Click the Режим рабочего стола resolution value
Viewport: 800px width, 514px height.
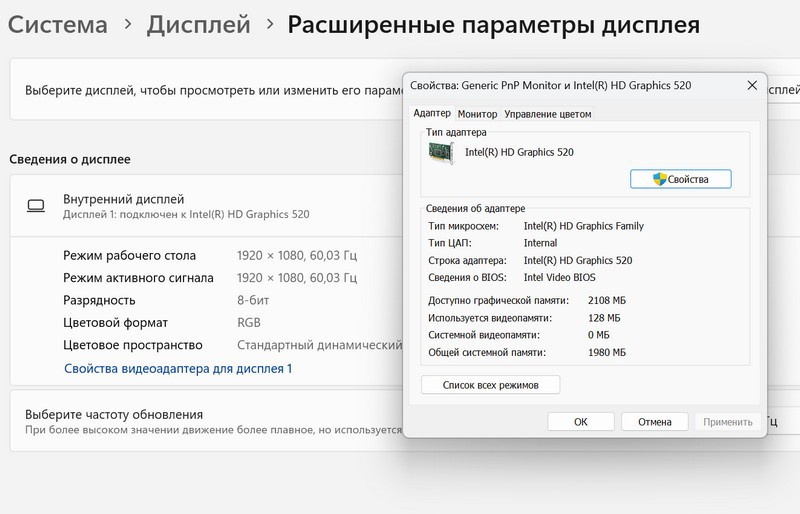tap(295, 255)
